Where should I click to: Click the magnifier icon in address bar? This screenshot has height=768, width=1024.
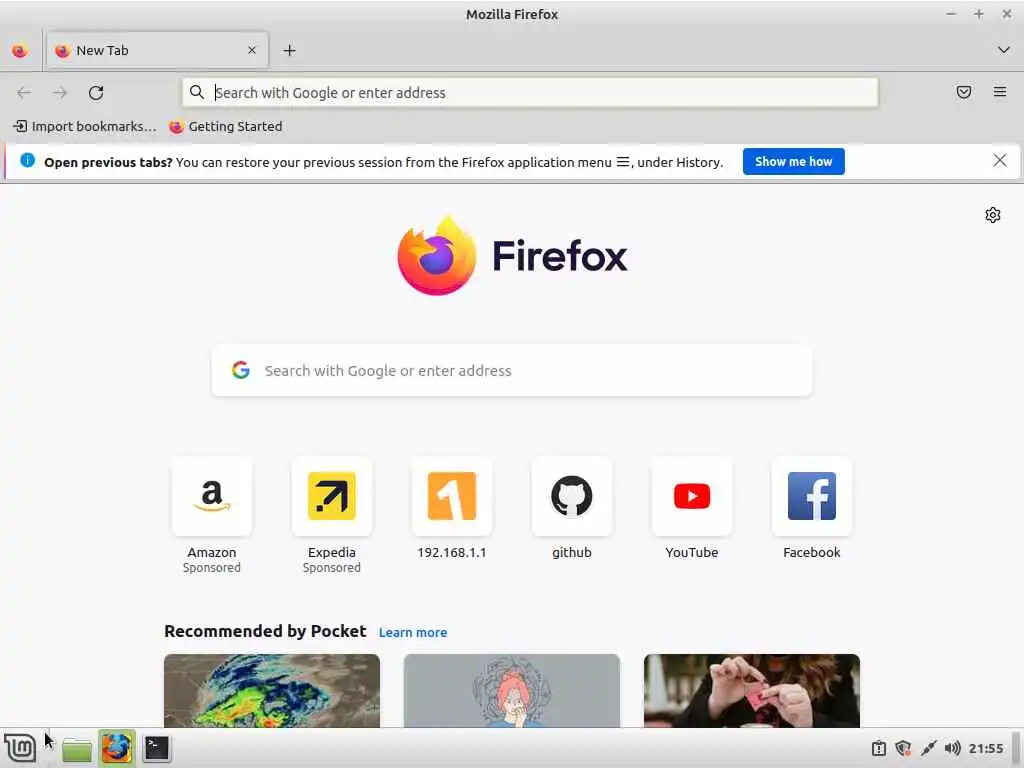tap(197, 92)
